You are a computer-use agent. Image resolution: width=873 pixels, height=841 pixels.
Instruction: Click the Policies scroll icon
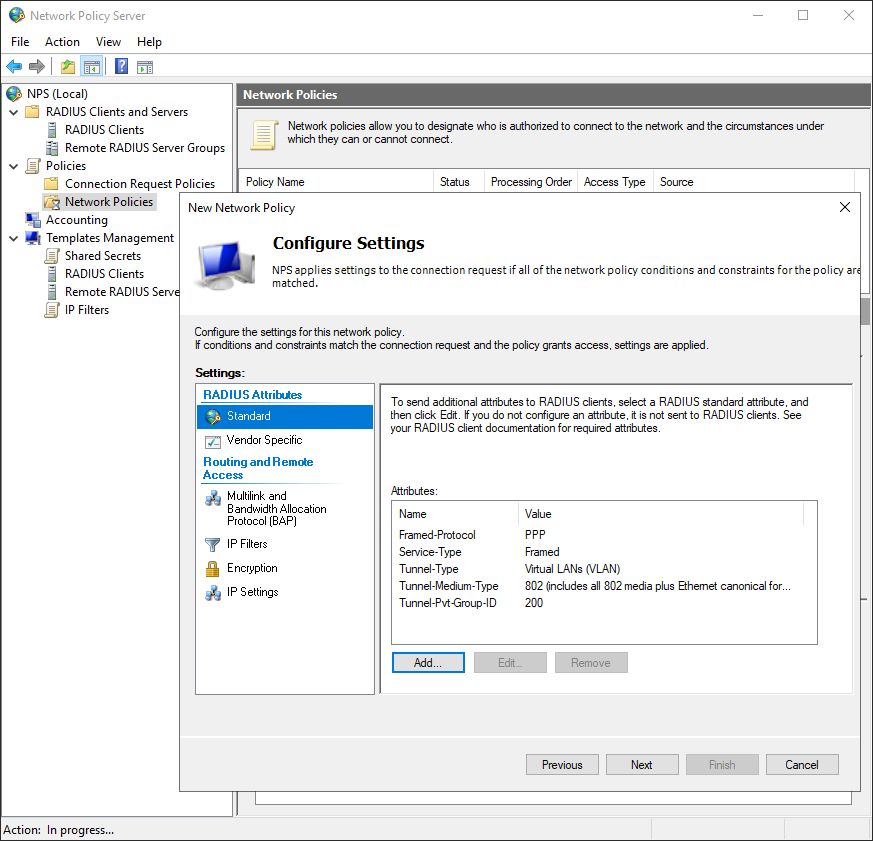33,165
